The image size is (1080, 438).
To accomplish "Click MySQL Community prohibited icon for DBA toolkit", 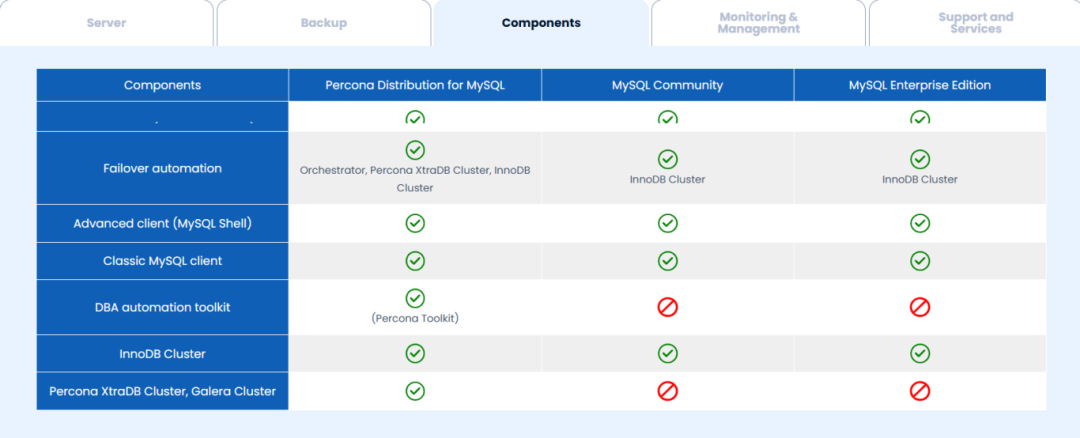I will tap(667, 307).
